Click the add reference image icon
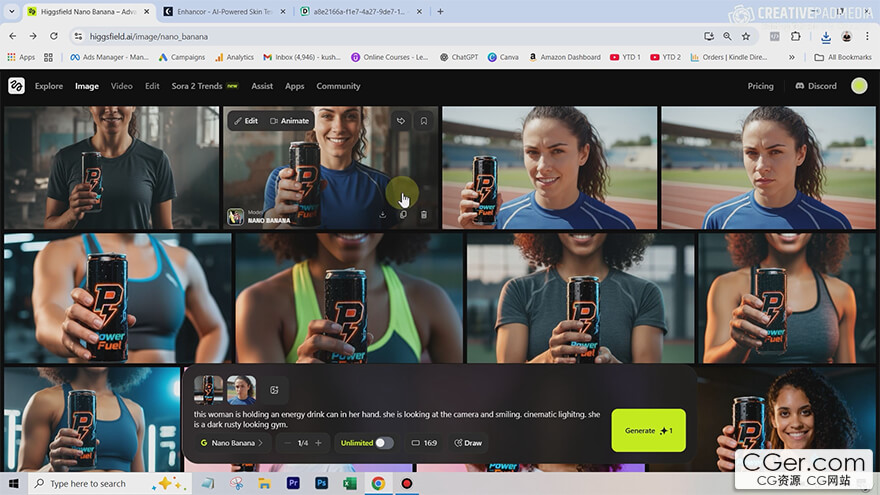This screenshot has width=880, height=495. click(x=274, y=390)
